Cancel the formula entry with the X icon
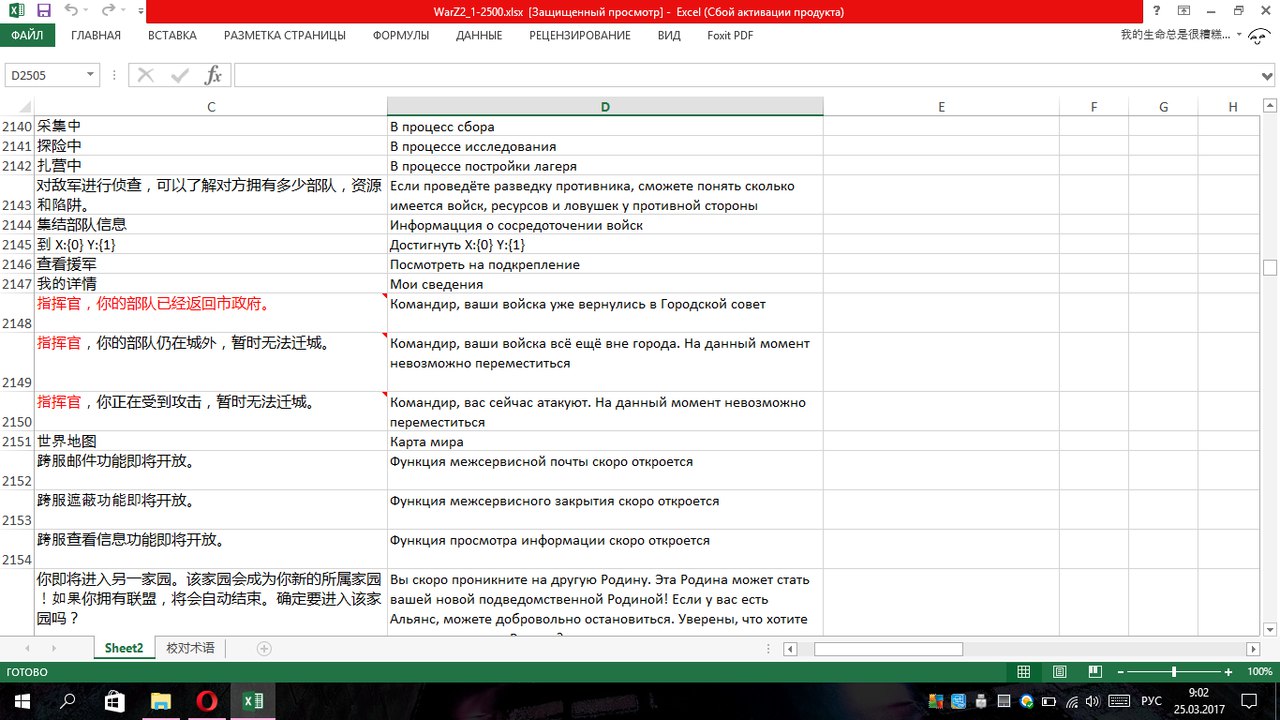Screen dimensions: 1280x720 (x=145, y=75)
